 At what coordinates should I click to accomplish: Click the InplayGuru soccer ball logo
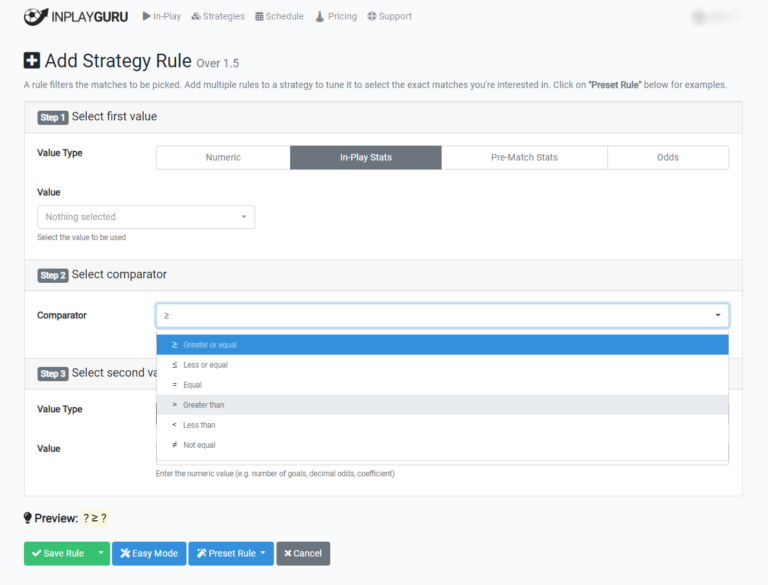(35, 16)
